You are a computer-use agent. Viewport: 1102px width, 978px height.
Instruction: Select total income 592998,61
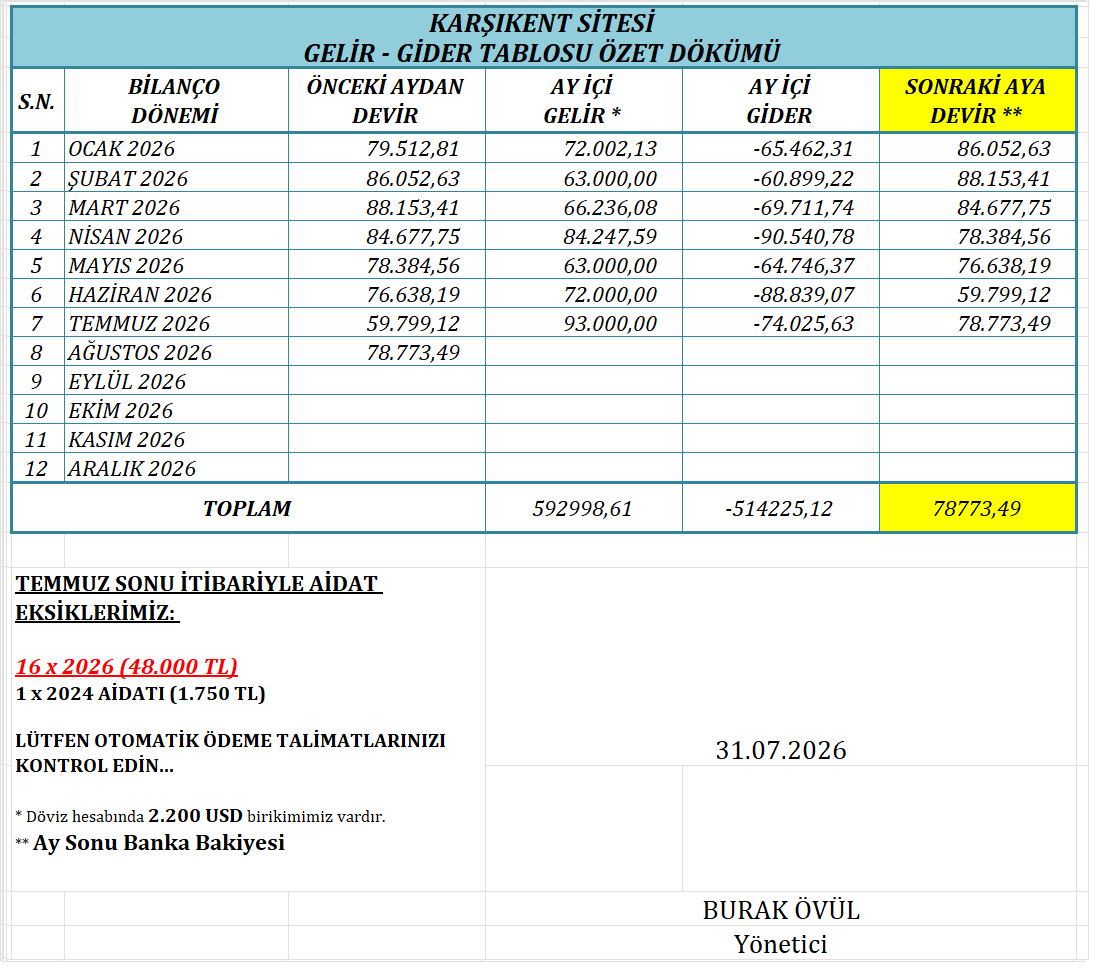(x=583, y=508)
